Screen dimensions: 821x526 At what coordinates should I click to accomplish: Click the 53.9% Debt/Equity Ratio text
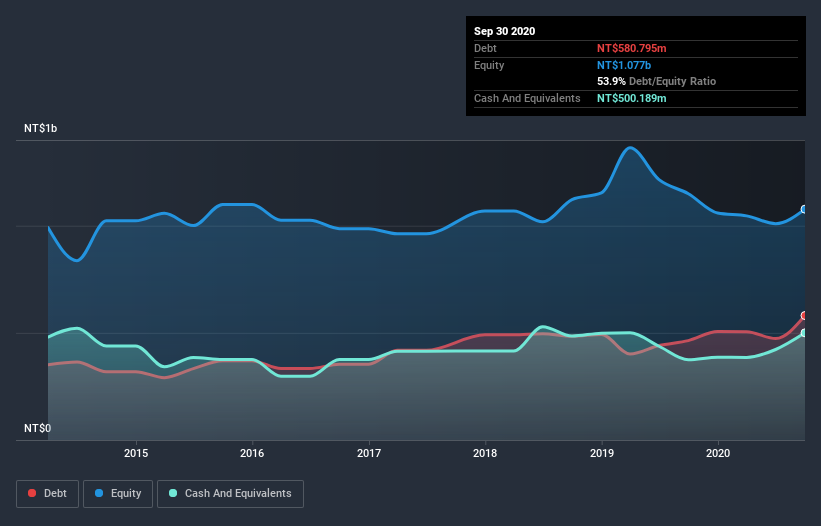tap(657, 81)
